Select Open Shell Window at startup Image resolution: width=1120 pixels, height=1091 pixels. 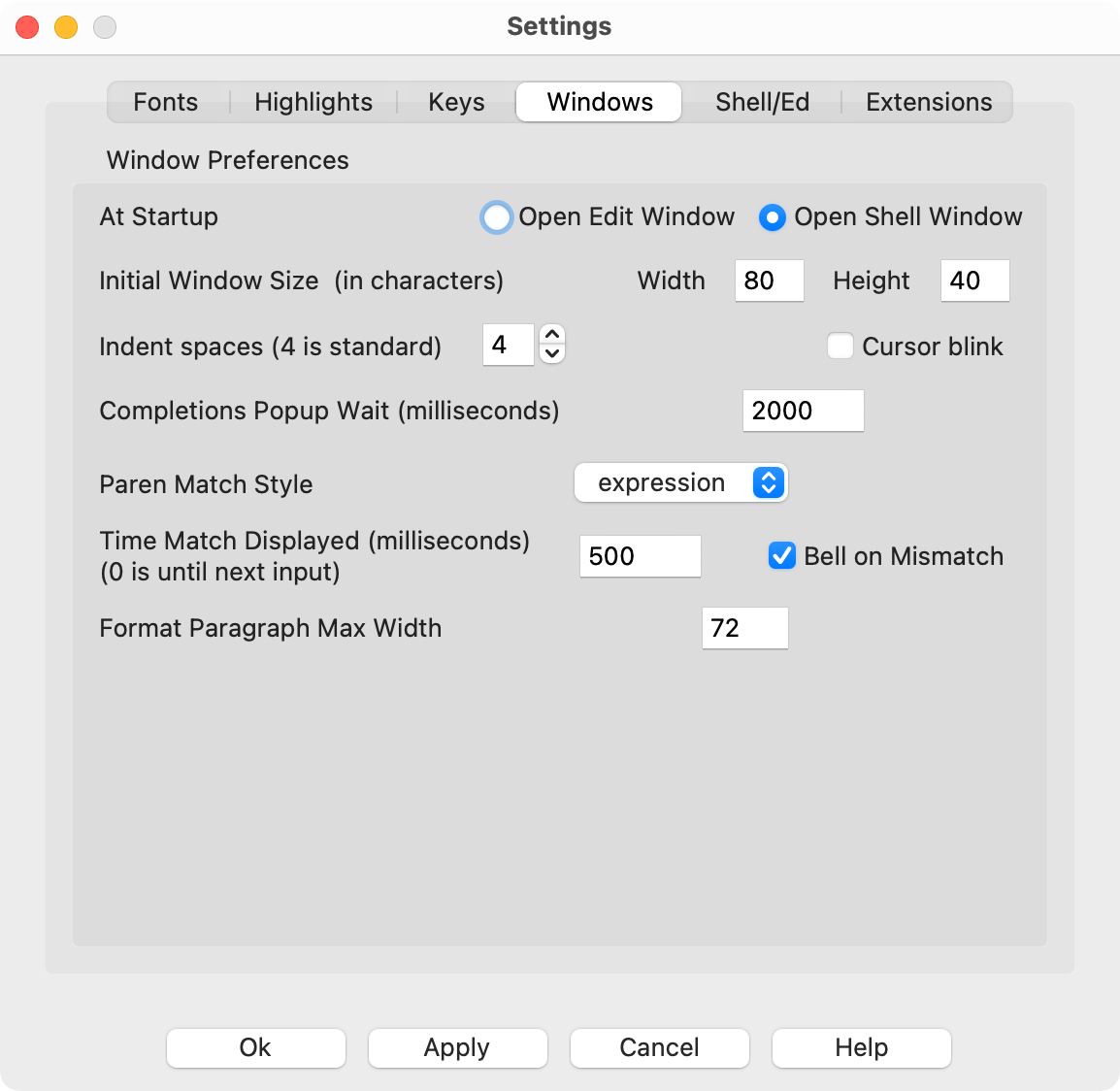[x=772, y=217]
